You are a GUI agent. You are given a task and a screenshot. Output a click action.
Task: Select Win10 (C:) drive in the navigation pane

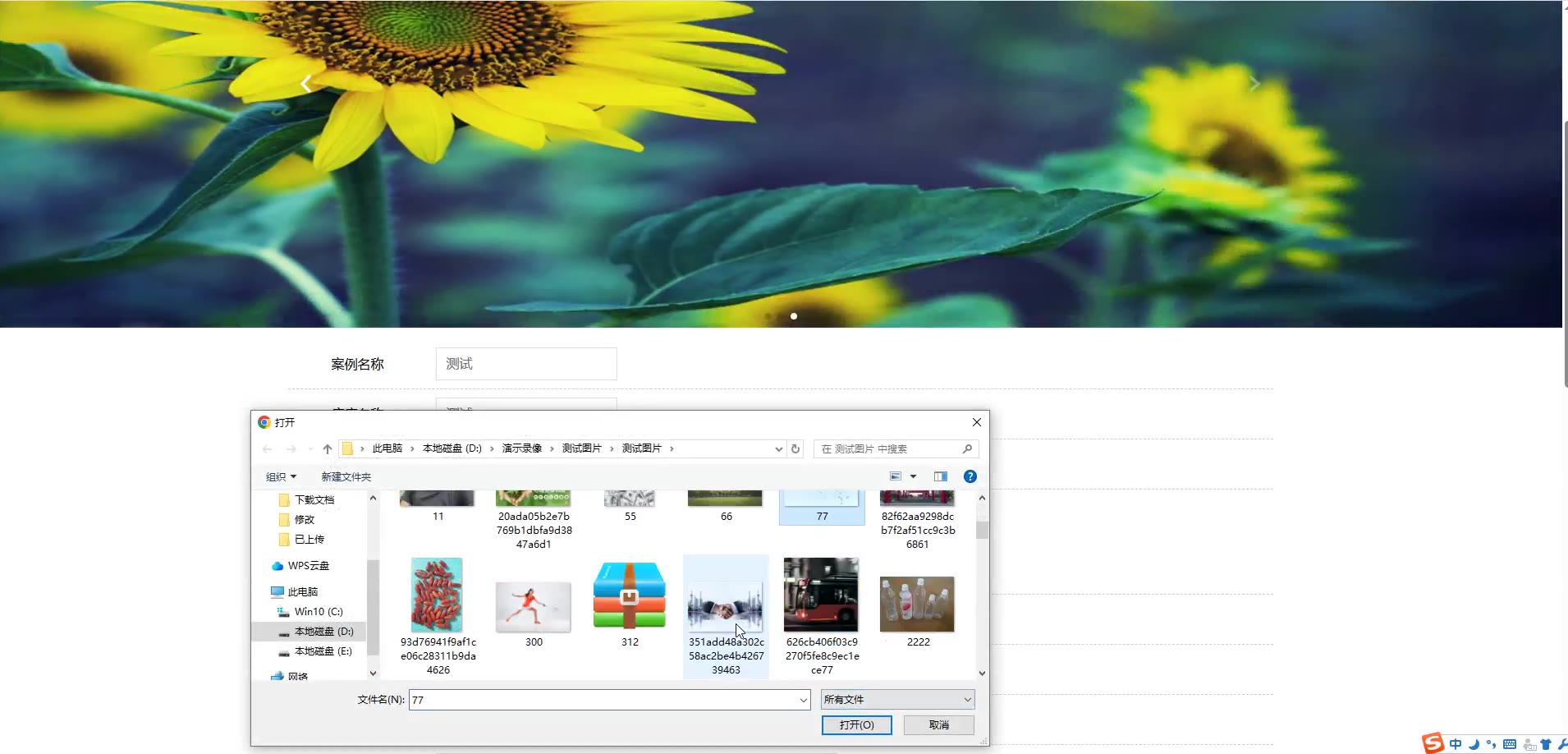tap(319, 611)
